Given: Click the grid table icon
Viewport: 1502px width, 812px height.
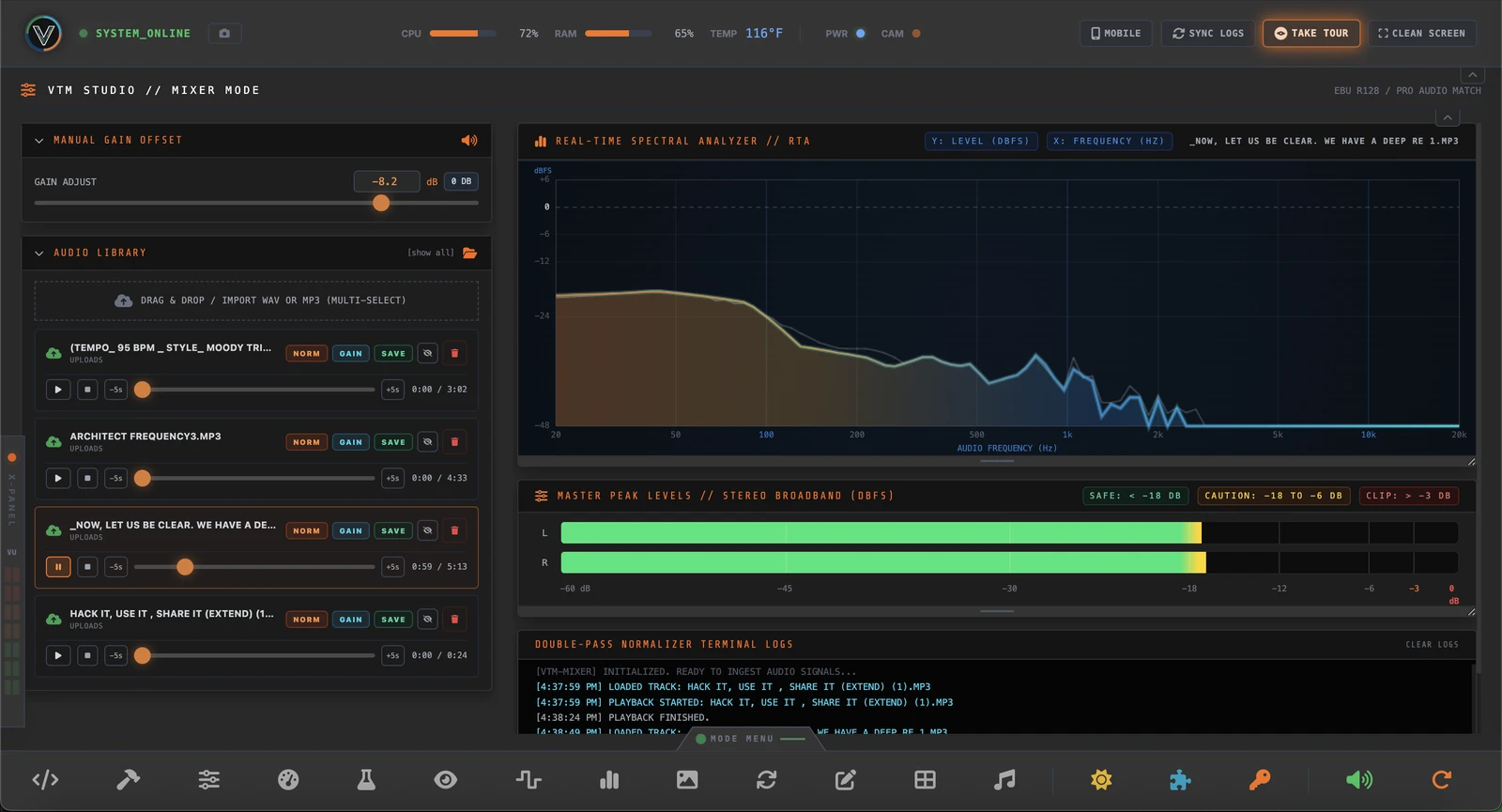Looking at the screenshot, I should 925,779.
